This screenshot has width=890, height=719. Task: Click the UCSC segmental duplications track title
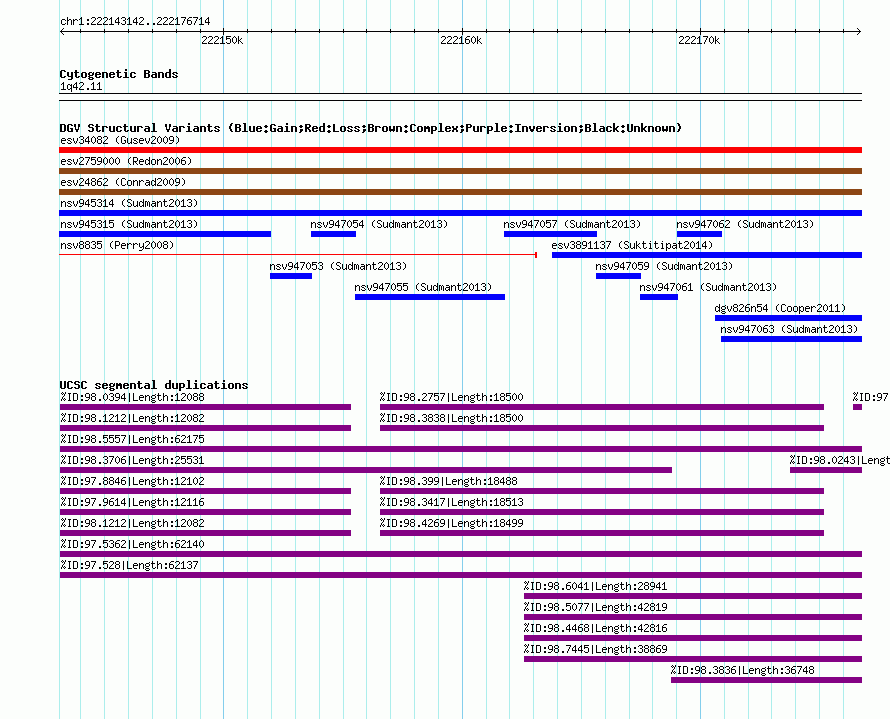point(153,385)
